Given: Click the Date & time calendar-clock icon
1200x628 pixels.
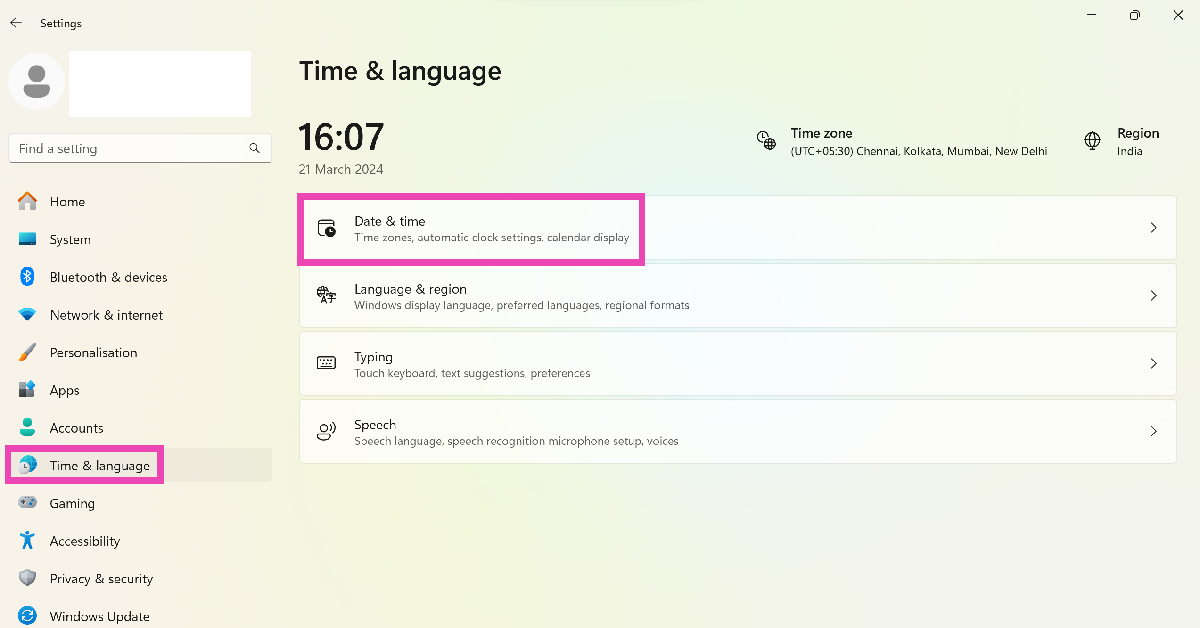Looking at the screenshot, I should (x=326, y=228).
